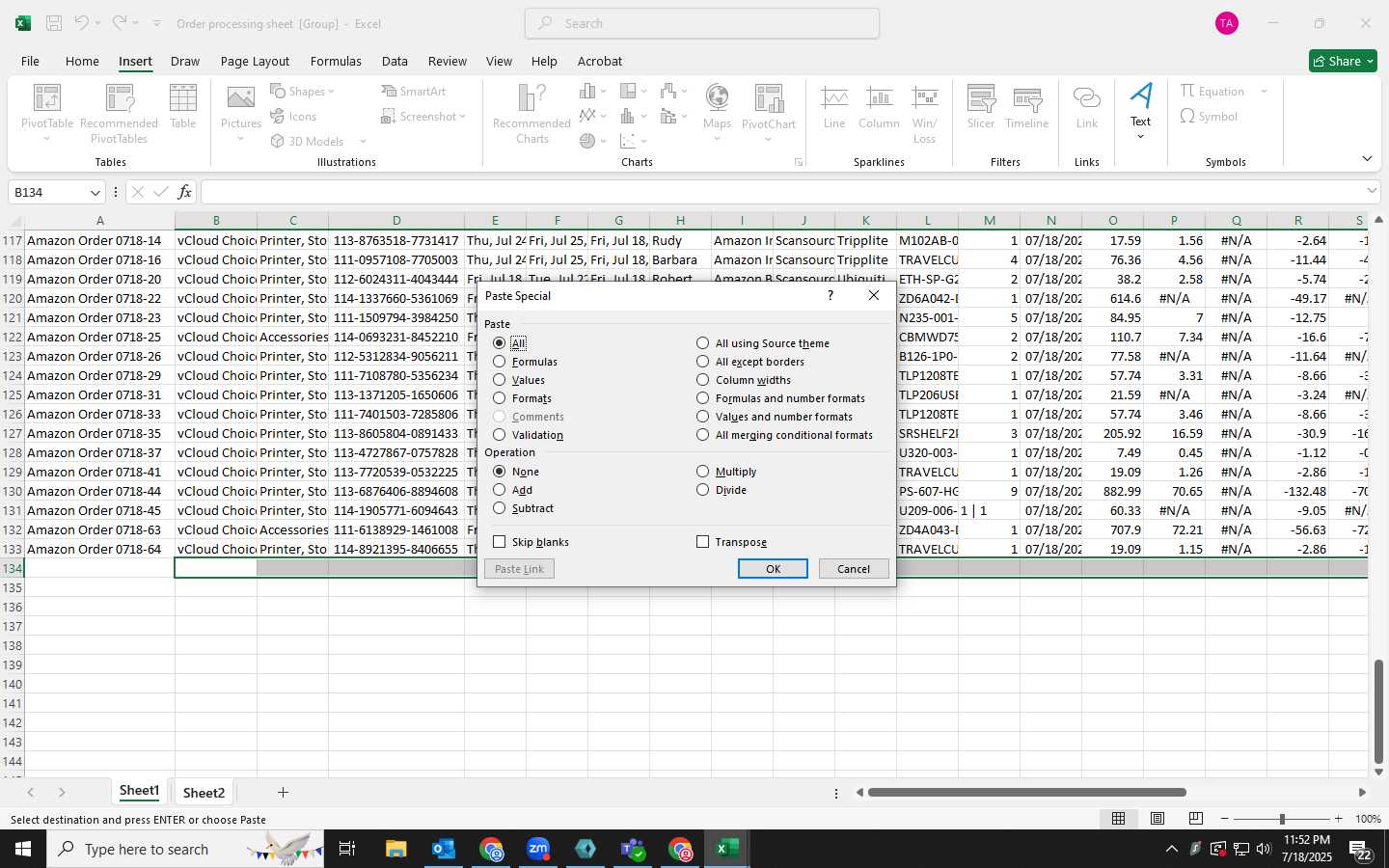Insert a Table from ribbon
This screenshot has width=1389, height=868.
183,106
